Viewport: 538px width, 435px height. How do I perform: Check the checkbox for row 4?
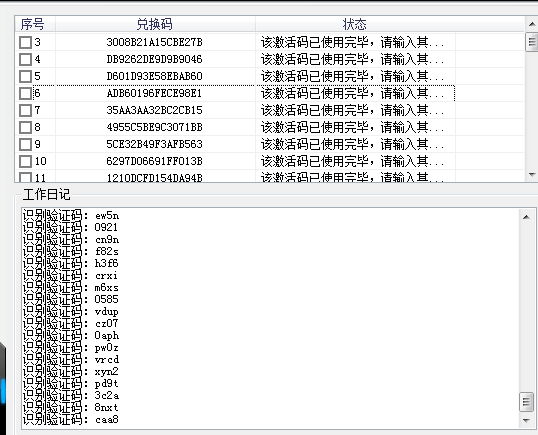pos(25,60)
